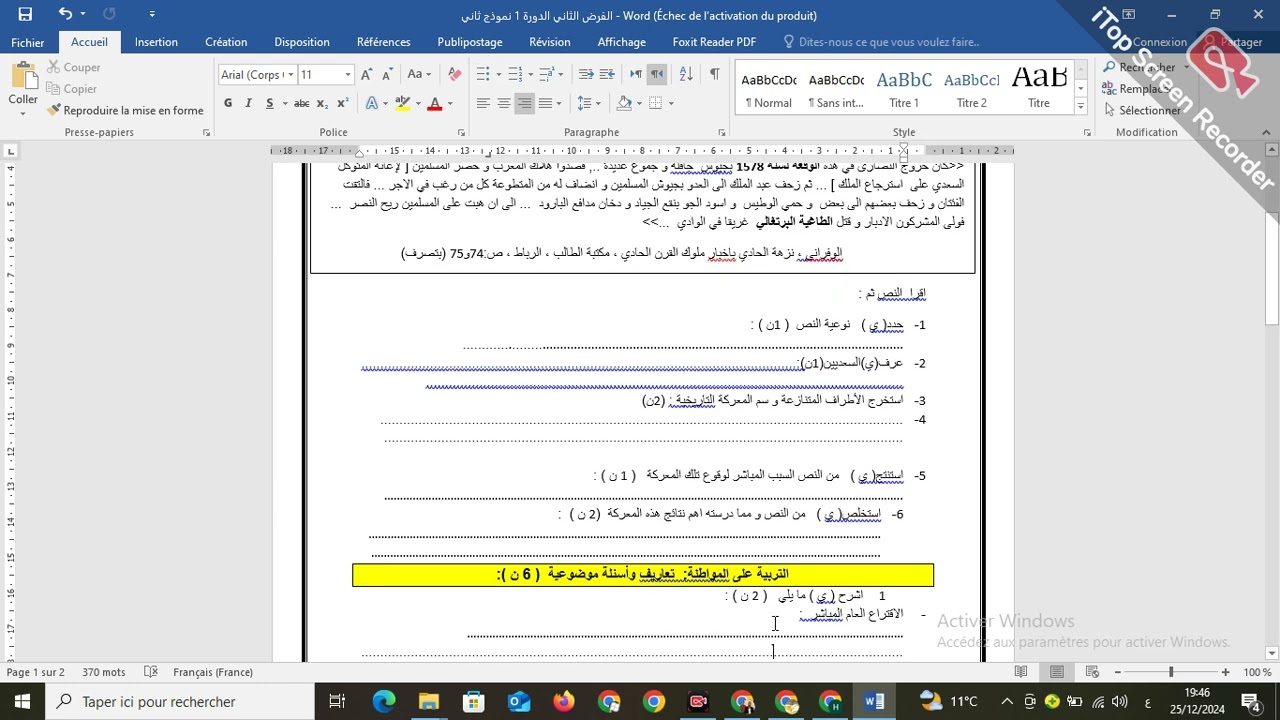Toggle strikethrough (abc)
The image size is (1280, 720).
tap(301, 103)
